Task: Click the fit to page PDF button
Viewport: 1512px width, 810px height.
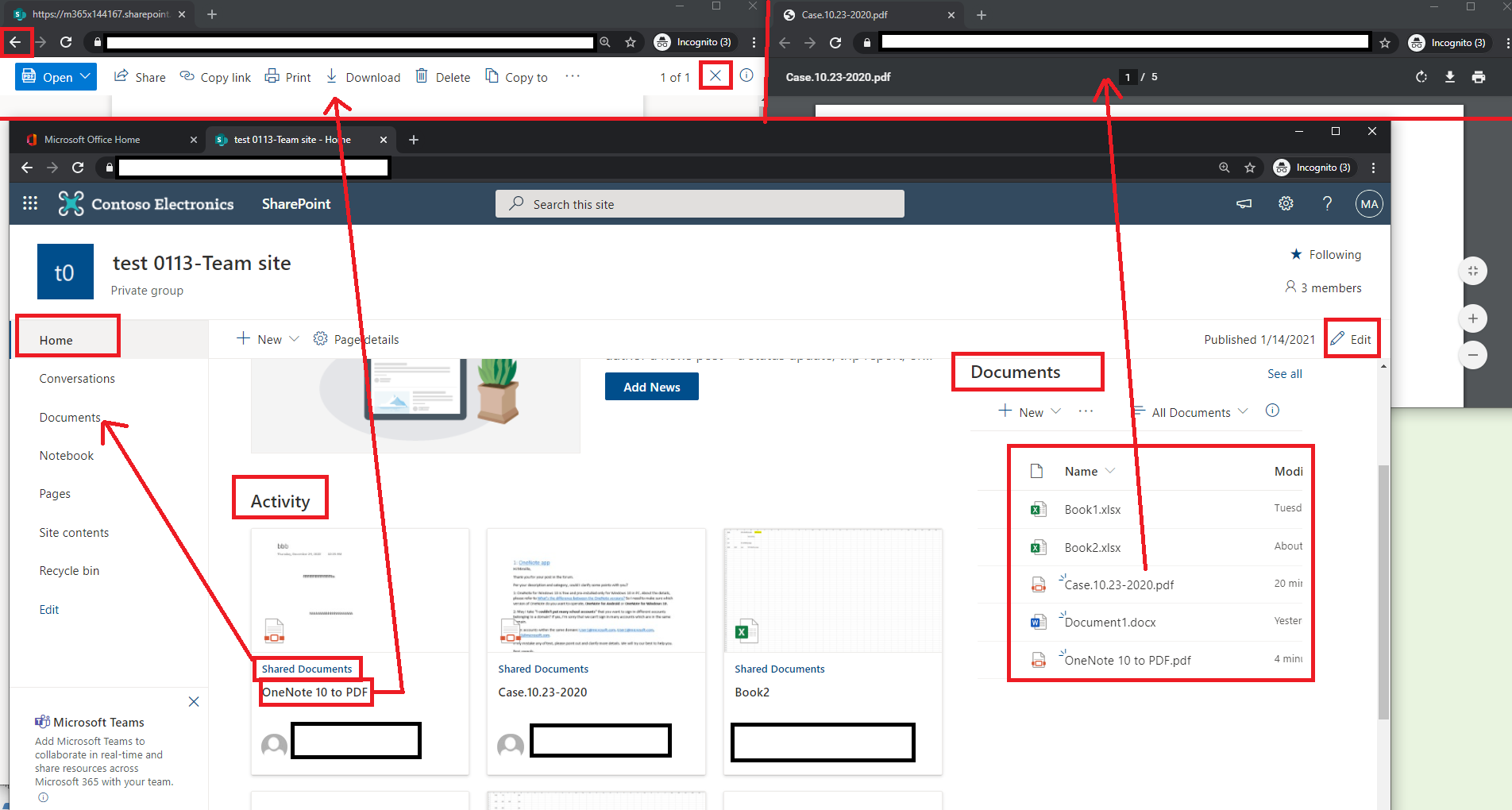Action: click(x=1473, y=271)
